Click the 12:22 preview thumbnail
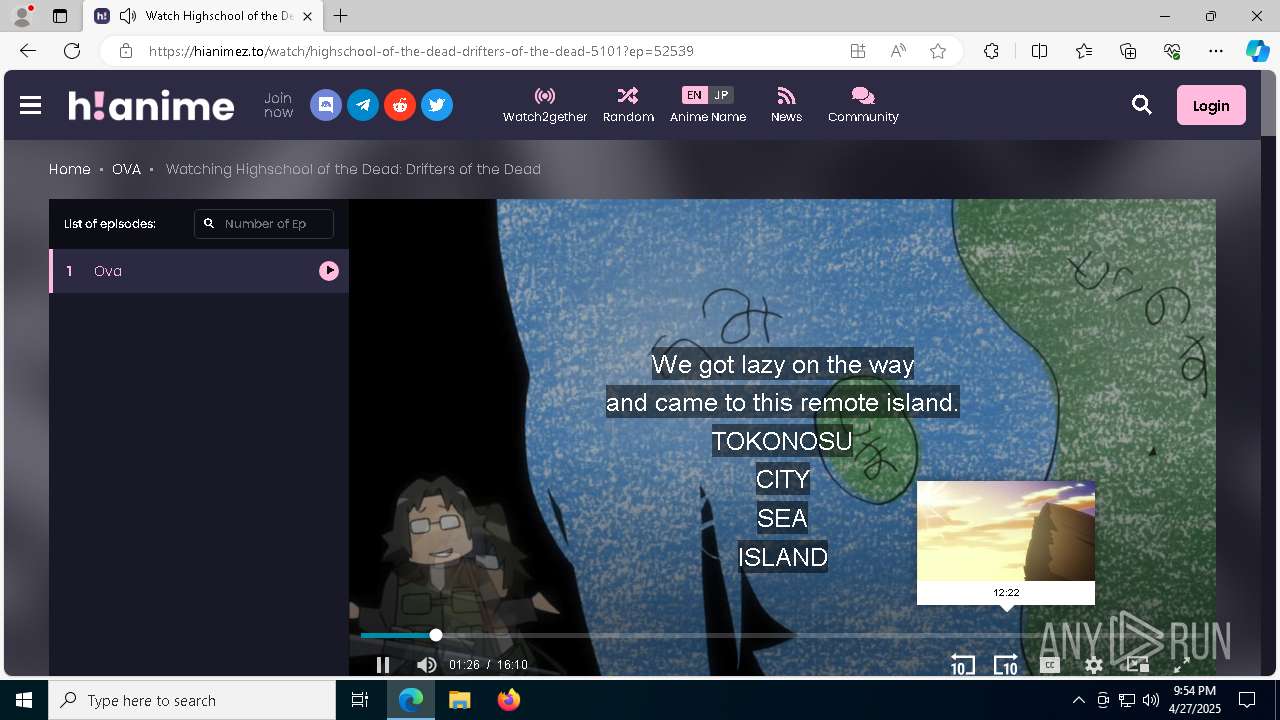The height and width of the screenshot is (720, 1280). click(x=1006, y=531)
